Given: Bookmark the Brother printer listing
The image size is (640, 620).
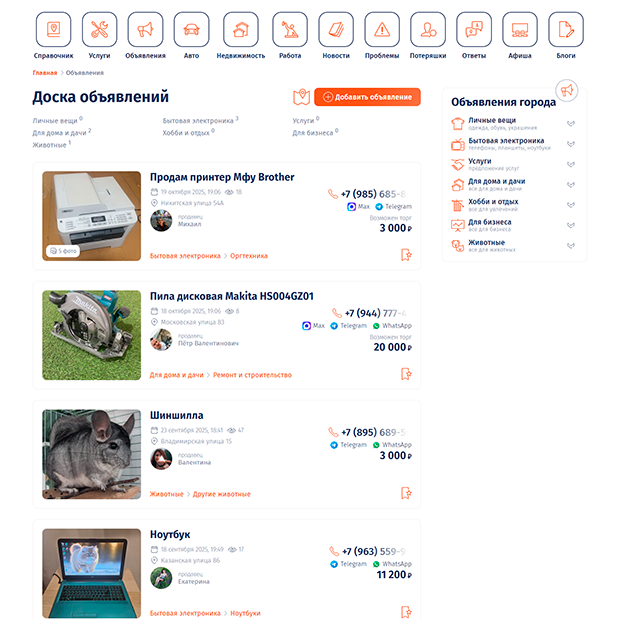Looking at the screenshot, I should pyautogui.click(x=406, y=255).
